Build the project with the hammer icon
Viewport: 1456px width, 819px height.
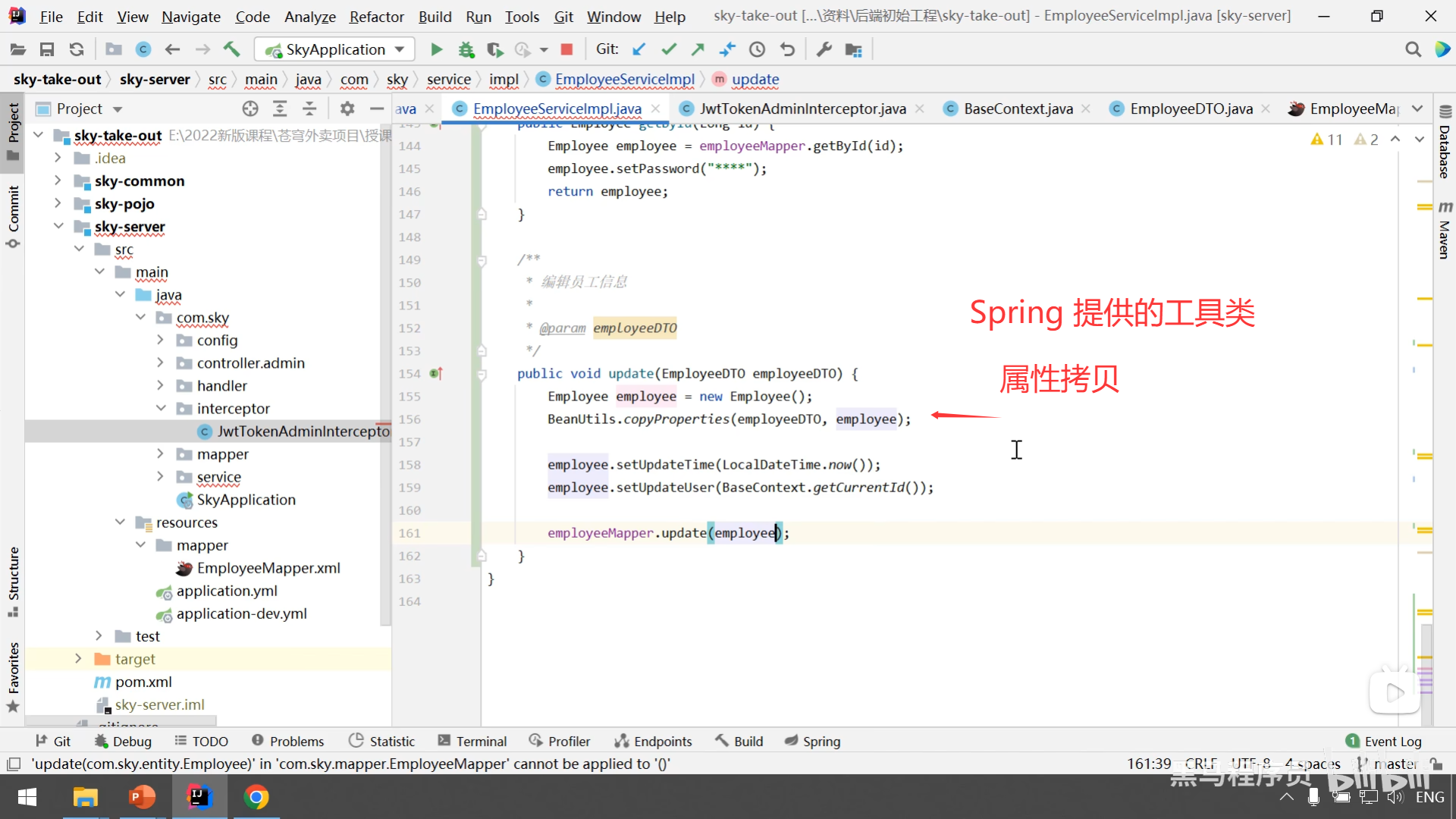point(231,49)
